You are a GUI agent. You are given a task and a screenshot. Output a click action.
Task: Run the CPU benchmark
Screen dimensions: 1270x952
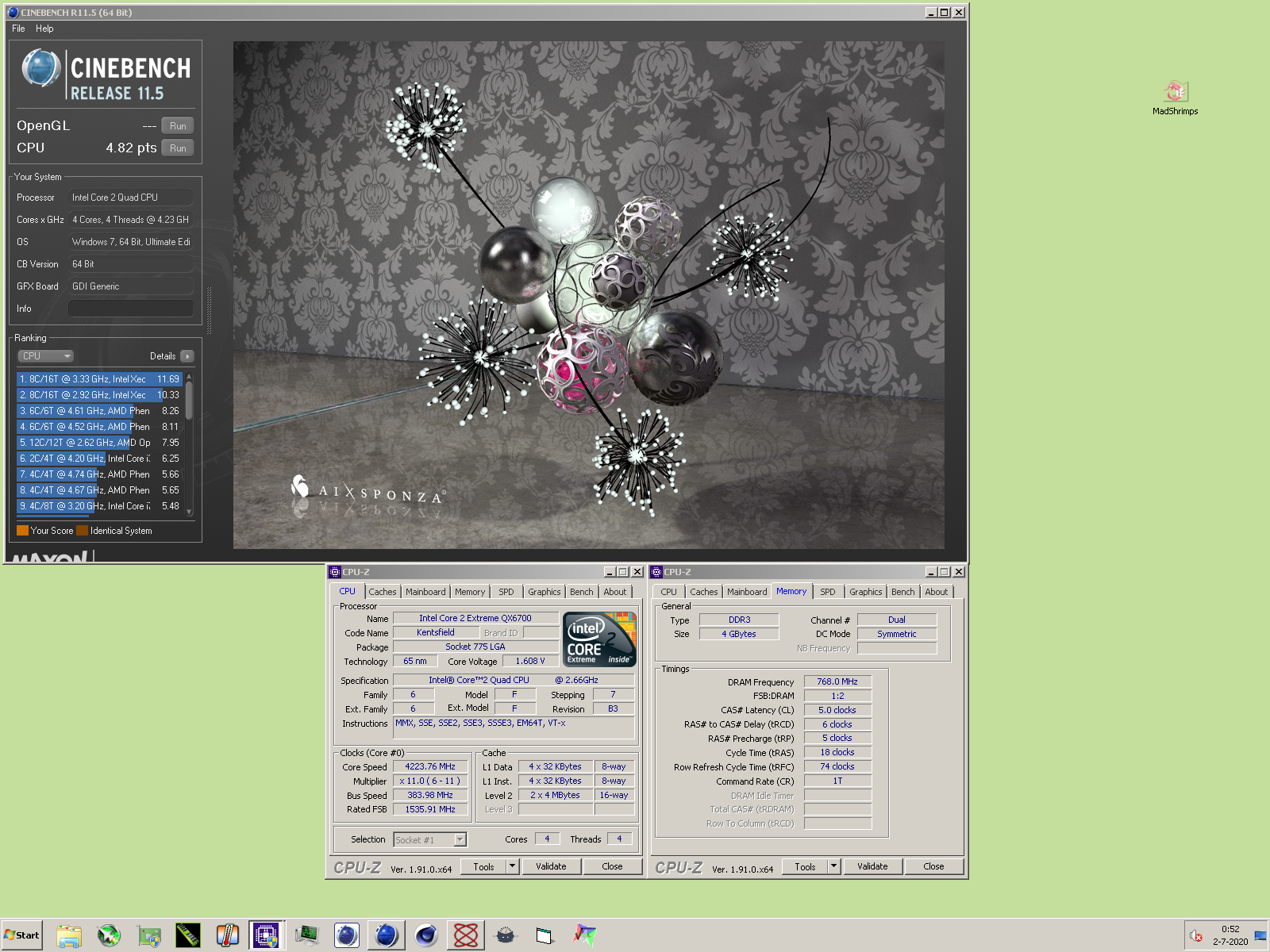click(x=178, y=148)
